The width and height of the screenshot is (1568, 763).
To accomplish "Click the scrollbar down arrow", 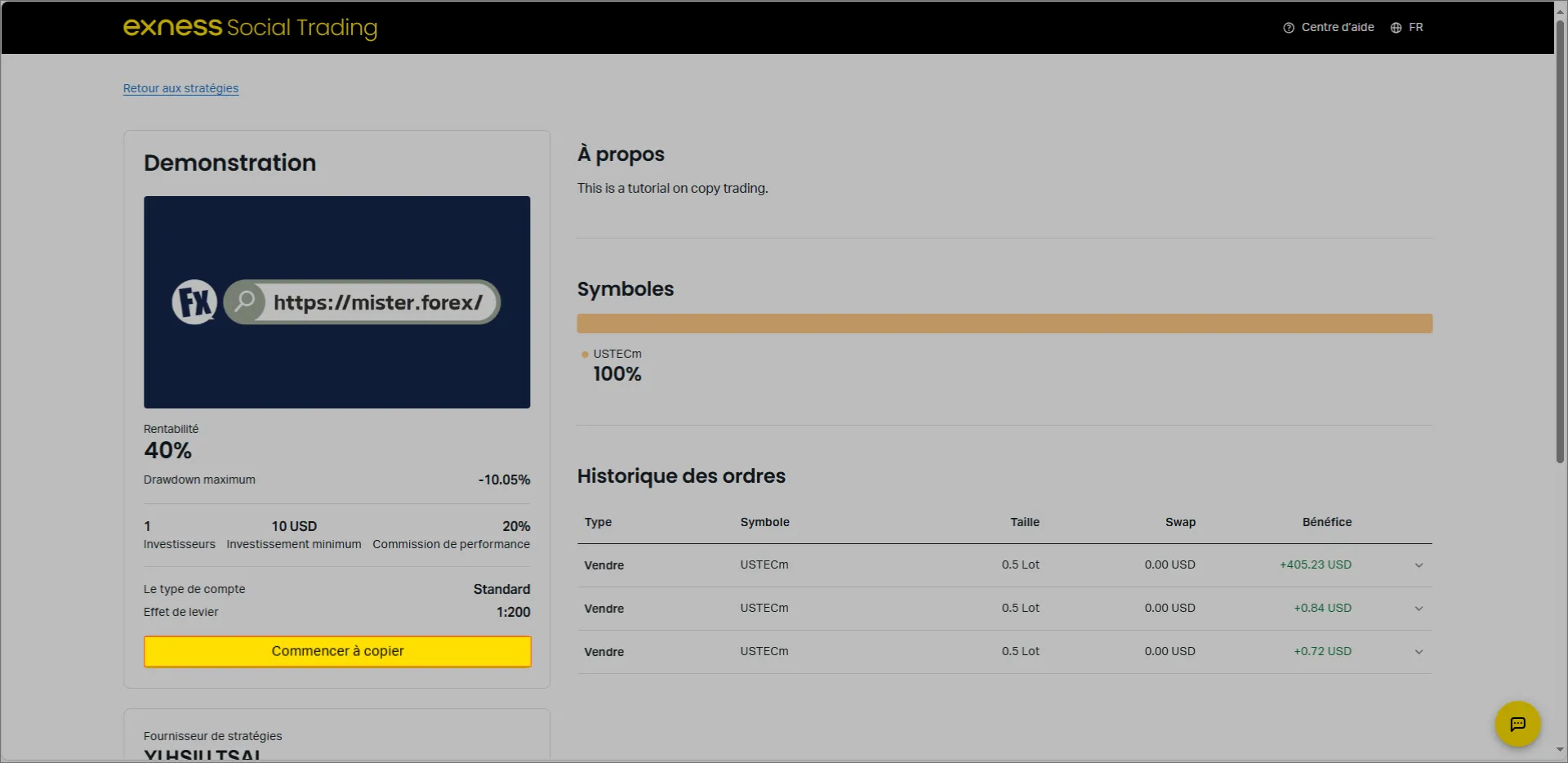I will click(x=1560, y=750).
